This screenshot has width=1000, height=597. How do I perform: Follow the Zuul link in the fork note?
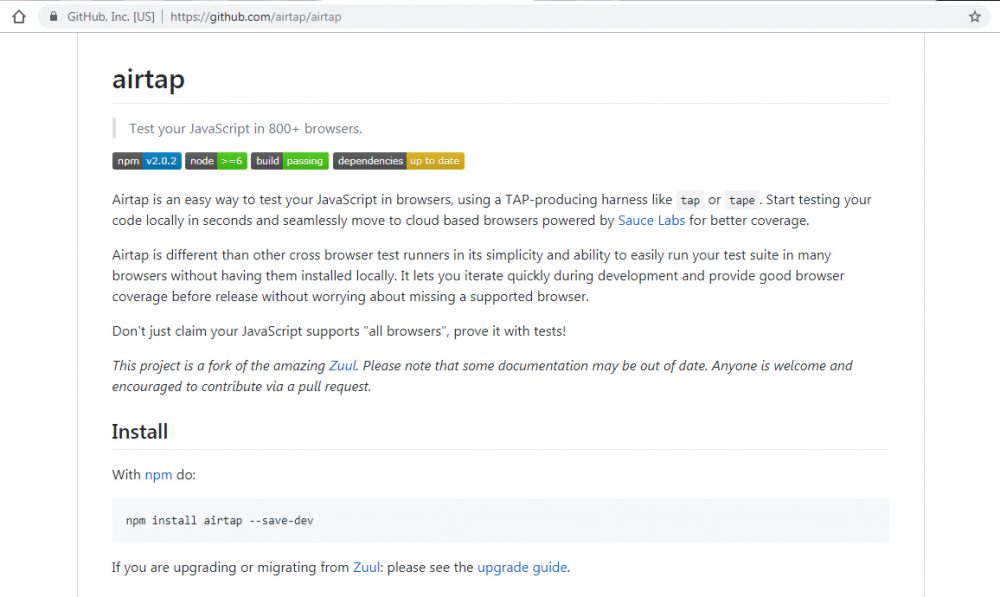click(x=342, y=366)
